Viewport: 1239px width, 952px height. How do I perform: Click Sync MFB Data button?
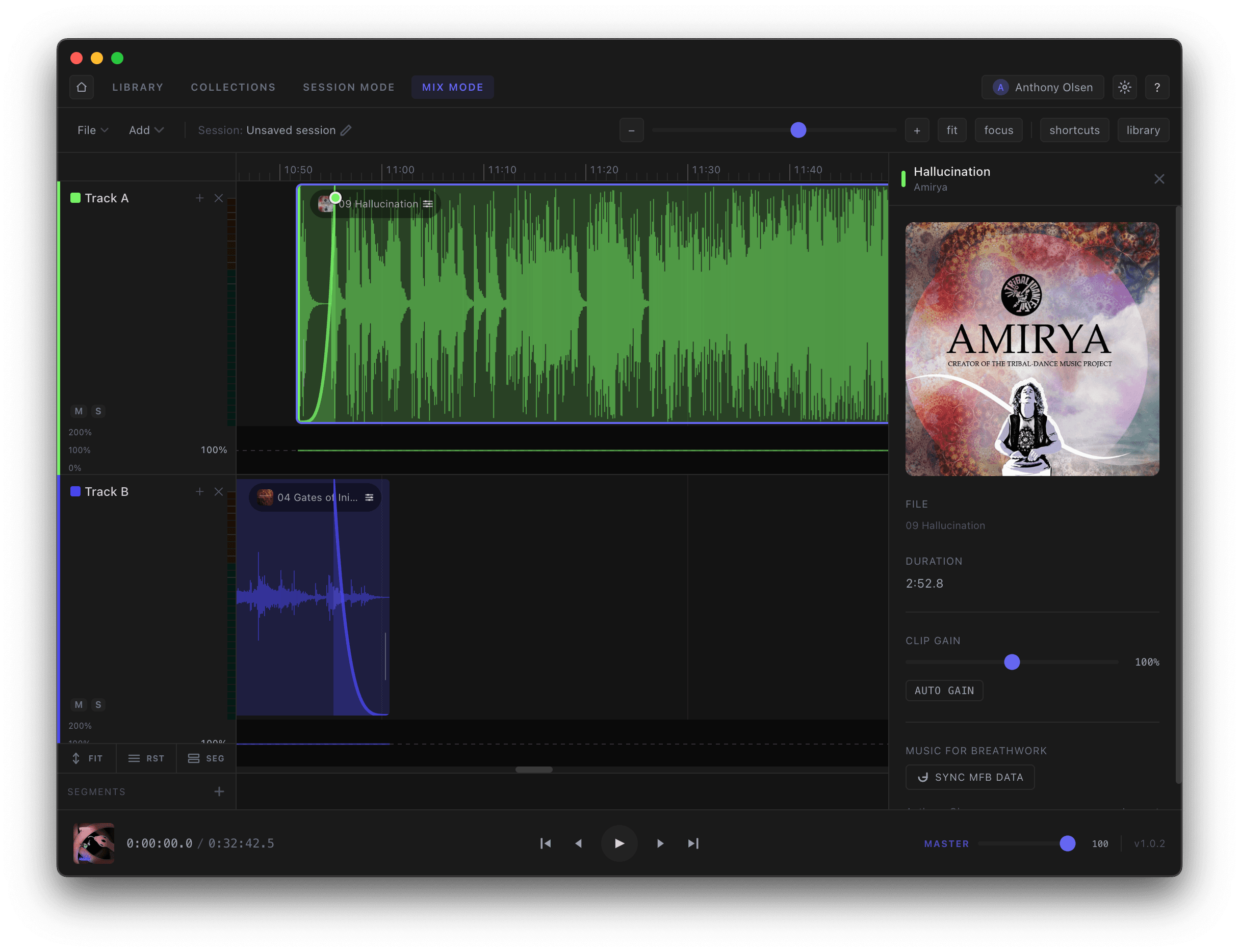pyautogui.click(x=970, y=777)
